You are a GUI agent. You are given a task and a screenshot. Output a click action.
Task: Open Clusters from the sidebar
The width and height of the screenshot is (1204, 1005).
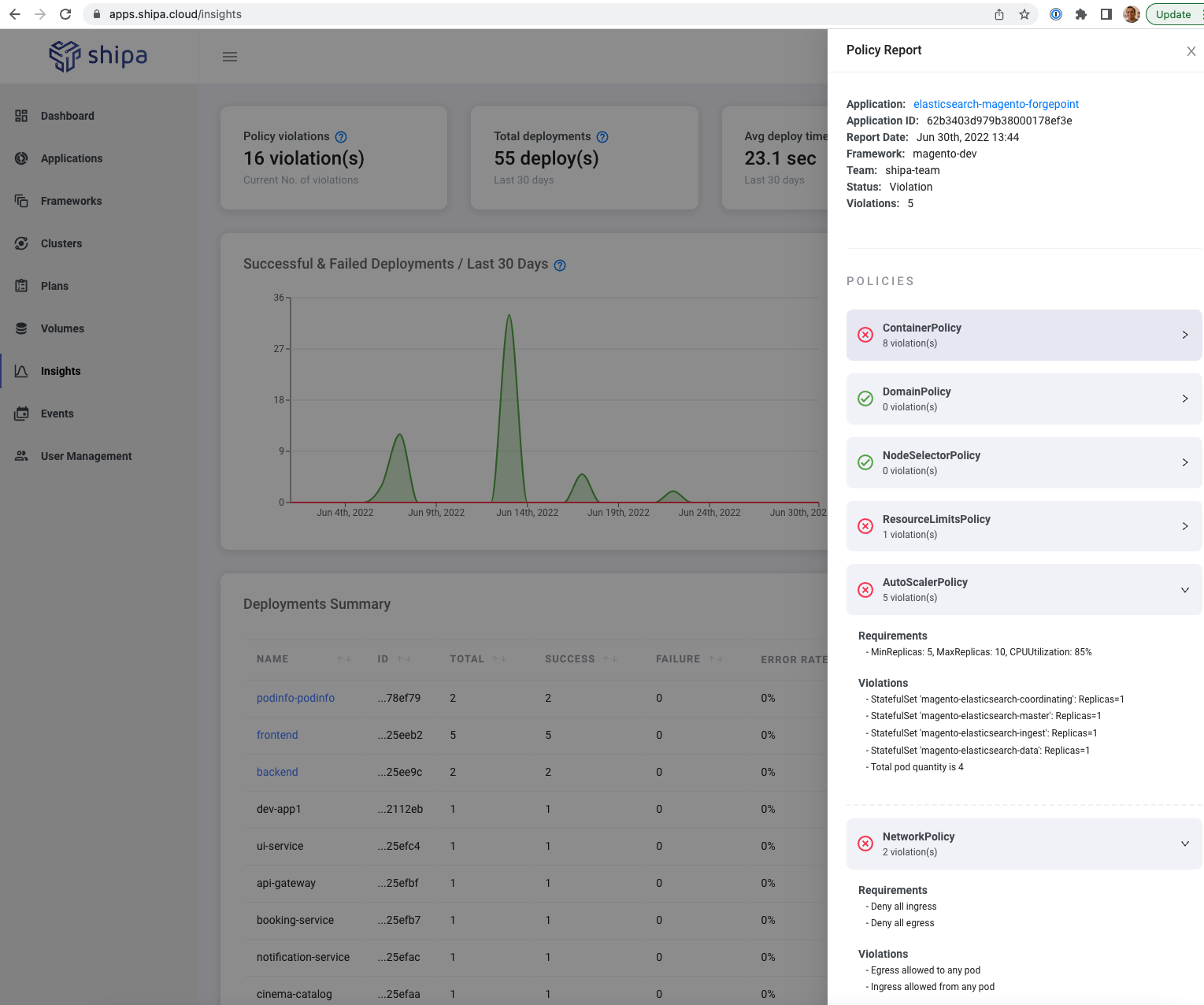(x=61, y=243)
